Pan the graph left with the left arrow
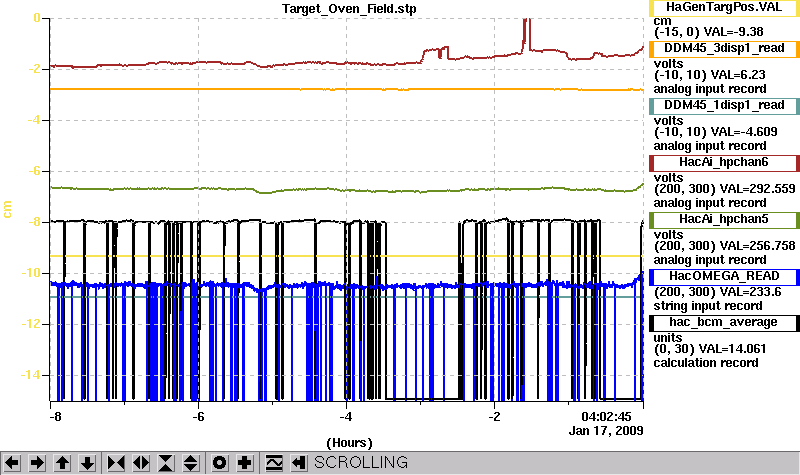This screenshot has width=800, height=475. (12, 463)
